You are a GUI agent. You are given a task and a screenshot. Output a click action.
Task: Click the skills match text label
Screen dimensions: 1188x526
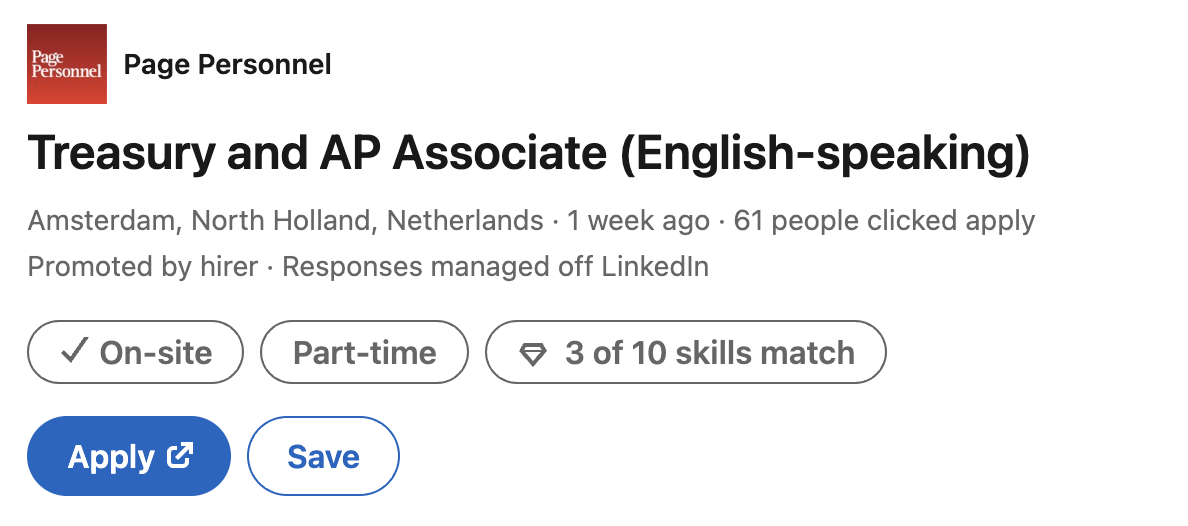(x=765, y=353)
